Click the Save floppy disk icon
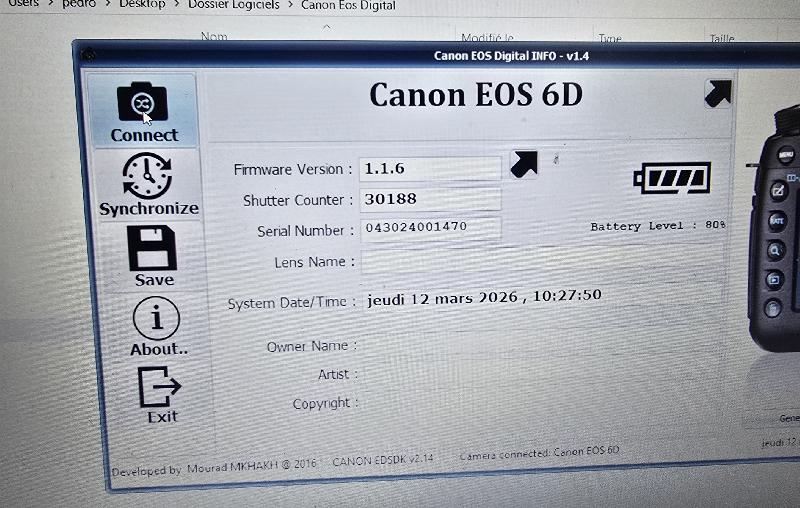800x508 pixels. (152, 248)
